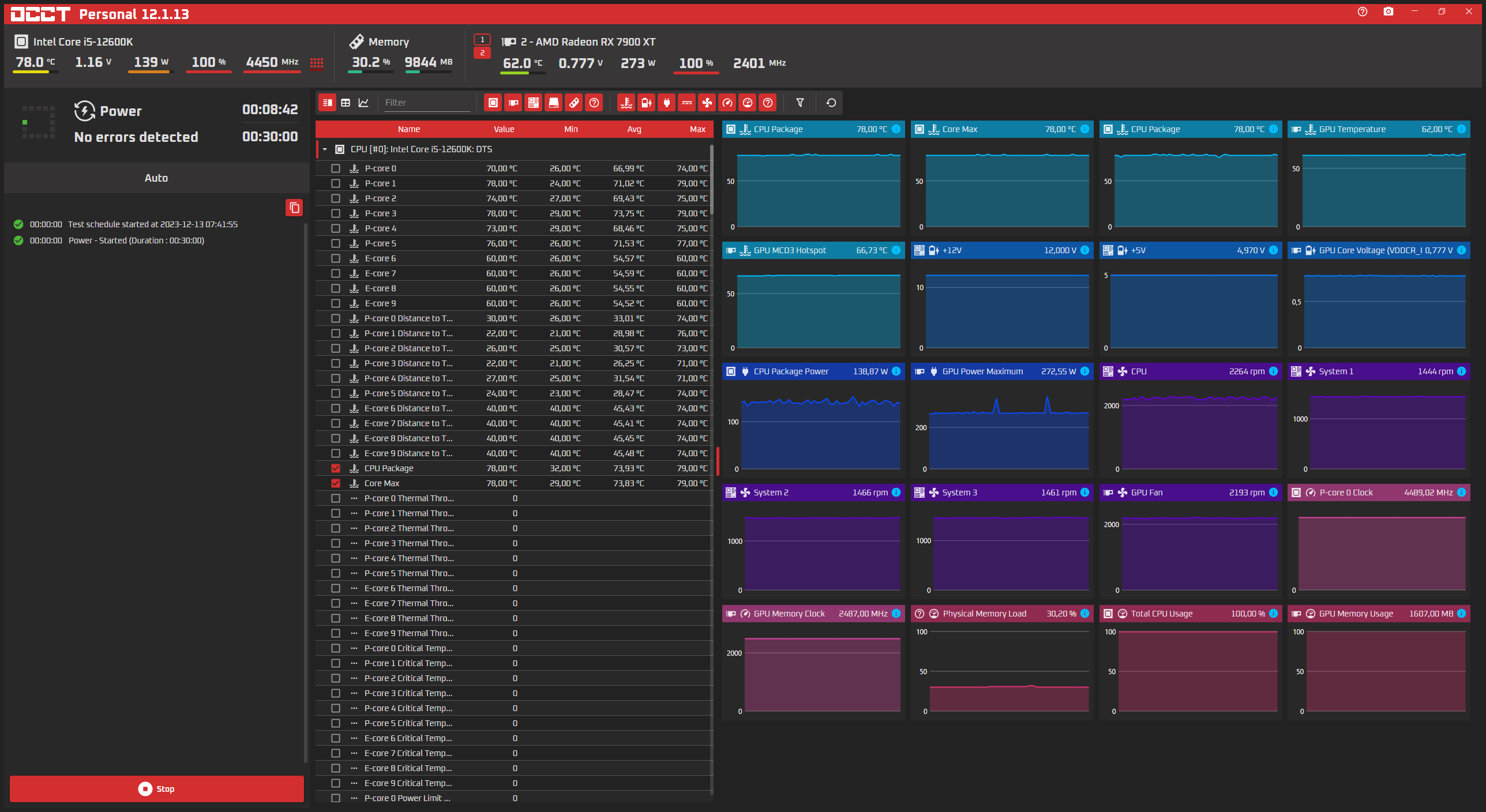This screenshot has height=812, width=1486.
Task: Open the P-core 0 Clock graph
Action: point(1379,540)
